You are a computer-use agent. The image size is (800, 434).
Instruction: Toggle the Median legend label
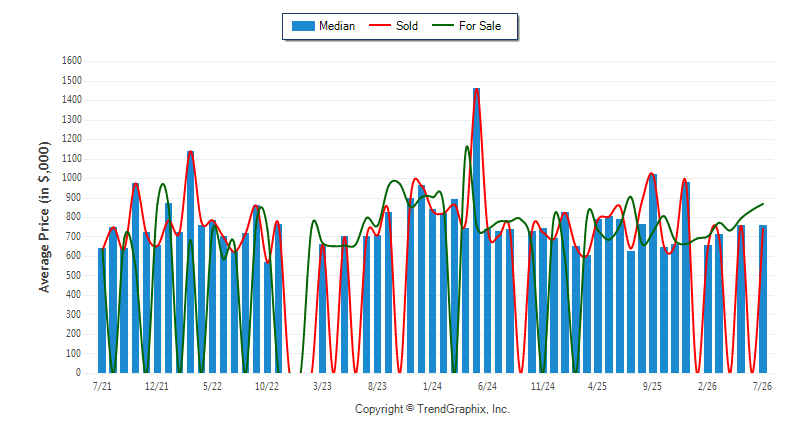coord(337,26)
